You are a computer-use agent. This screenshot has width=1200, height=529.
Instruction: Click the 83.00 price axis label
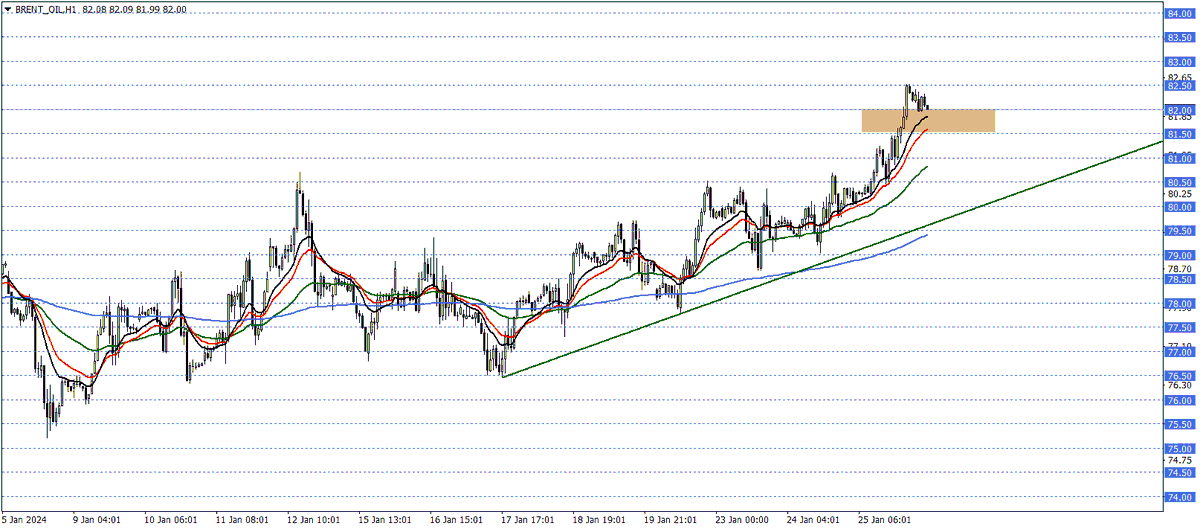click(x=1178, y=62)
